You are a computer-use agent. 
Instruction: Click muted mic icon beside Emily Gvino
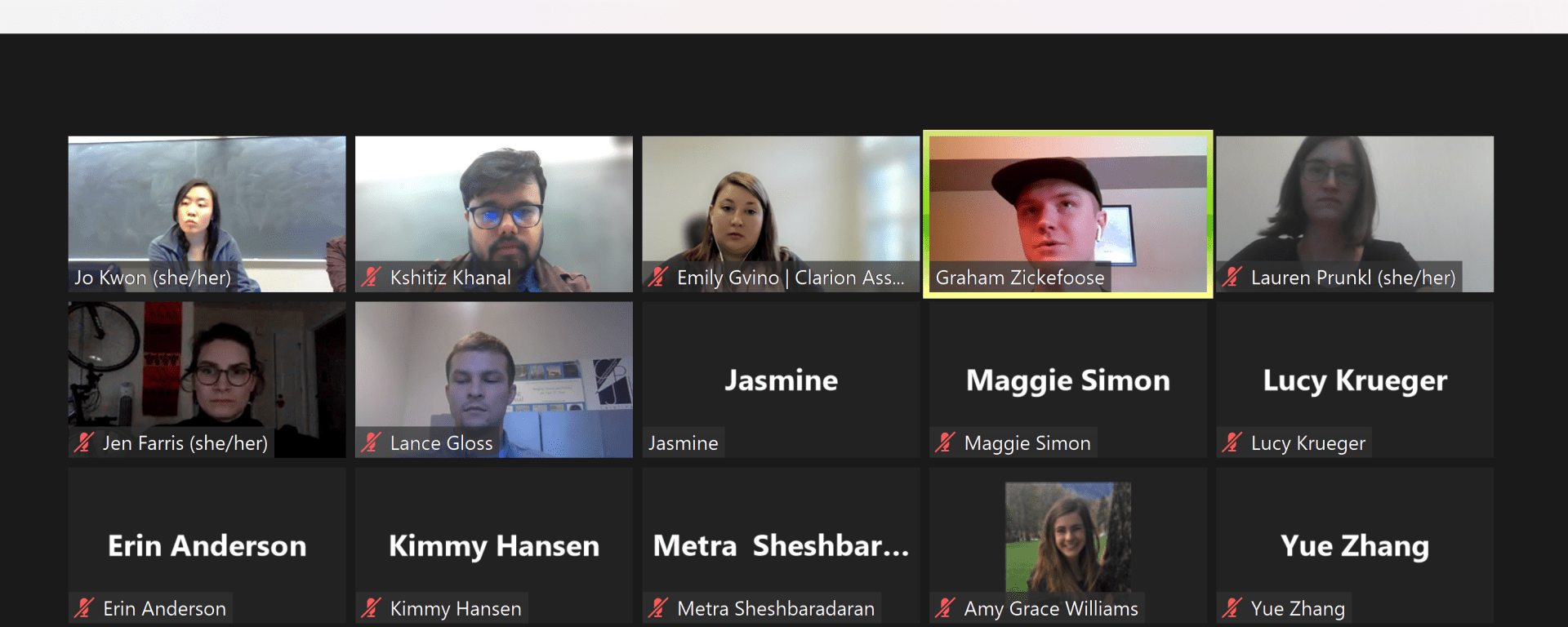point(658,278)
